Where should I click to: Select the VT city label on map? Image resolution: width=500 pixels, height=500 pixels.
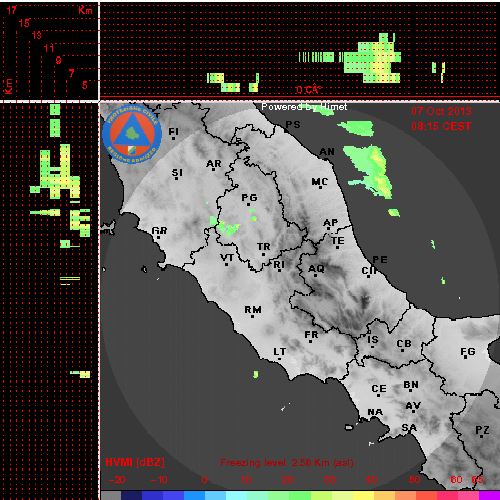click(227, 258)
